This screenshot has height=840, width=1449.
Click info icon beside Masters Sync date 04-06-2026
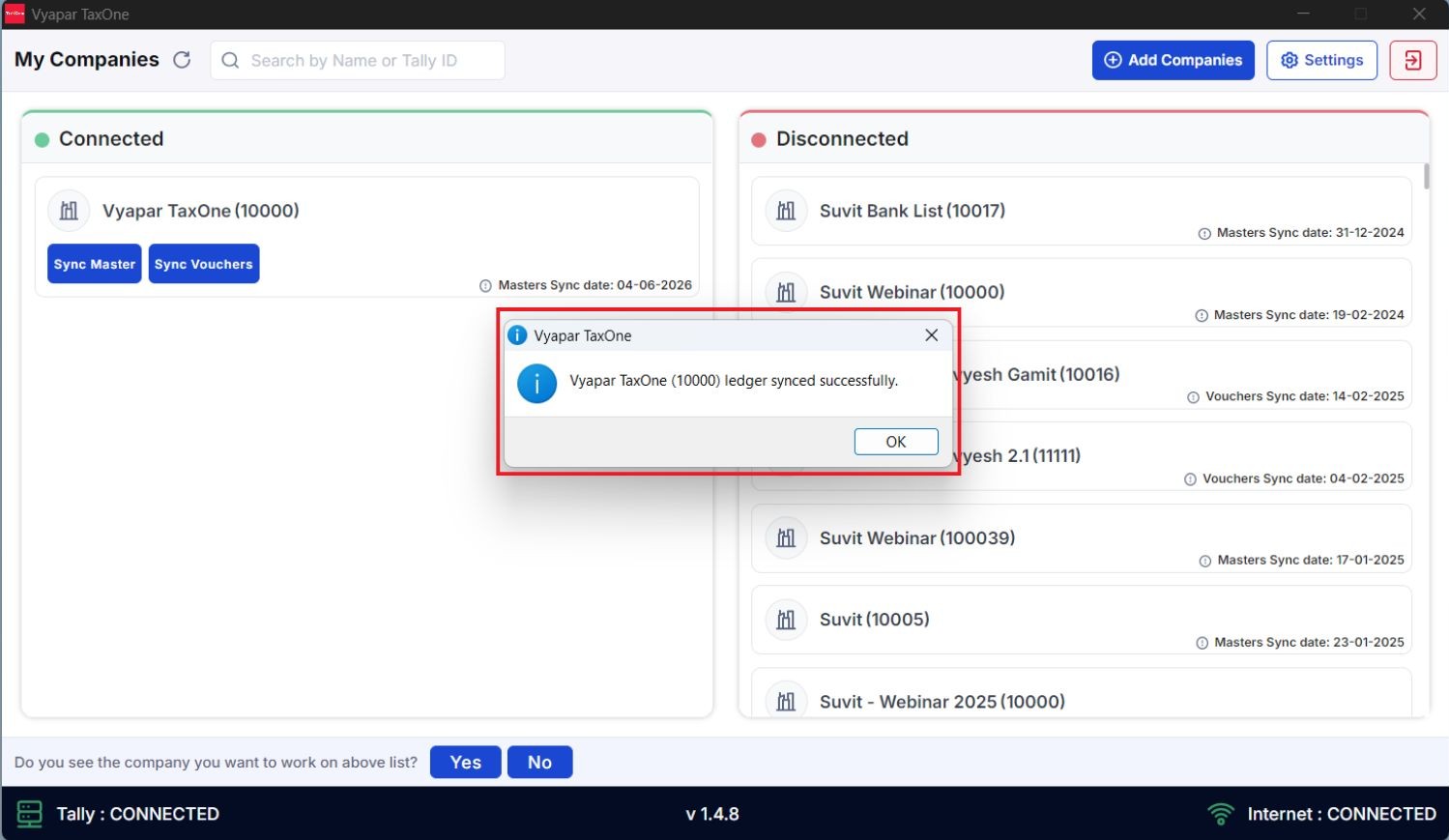485,286
